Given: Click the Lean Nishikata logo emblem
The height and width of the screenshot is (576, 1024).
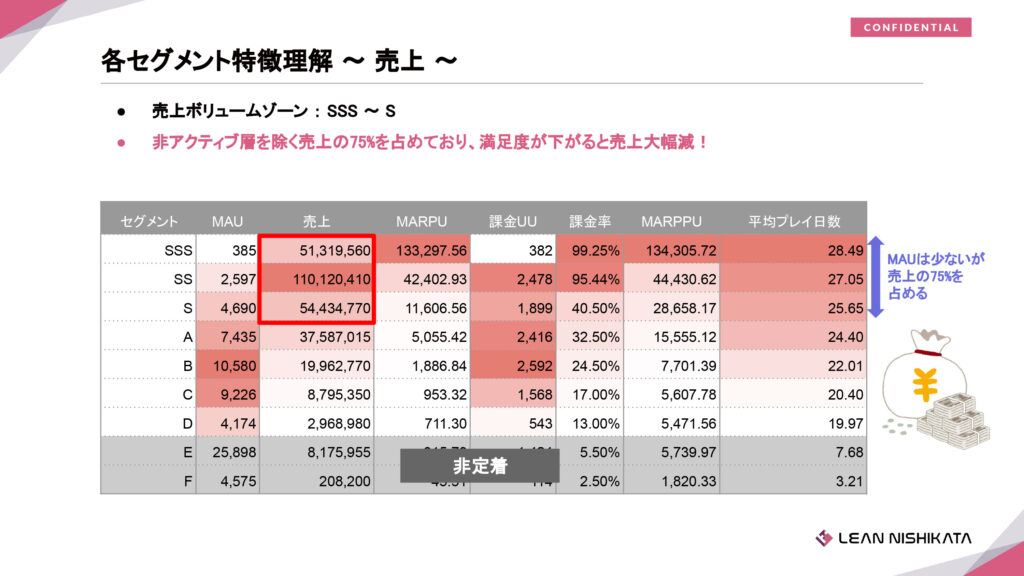Looking at the screenshot, I should click(824, 538).
